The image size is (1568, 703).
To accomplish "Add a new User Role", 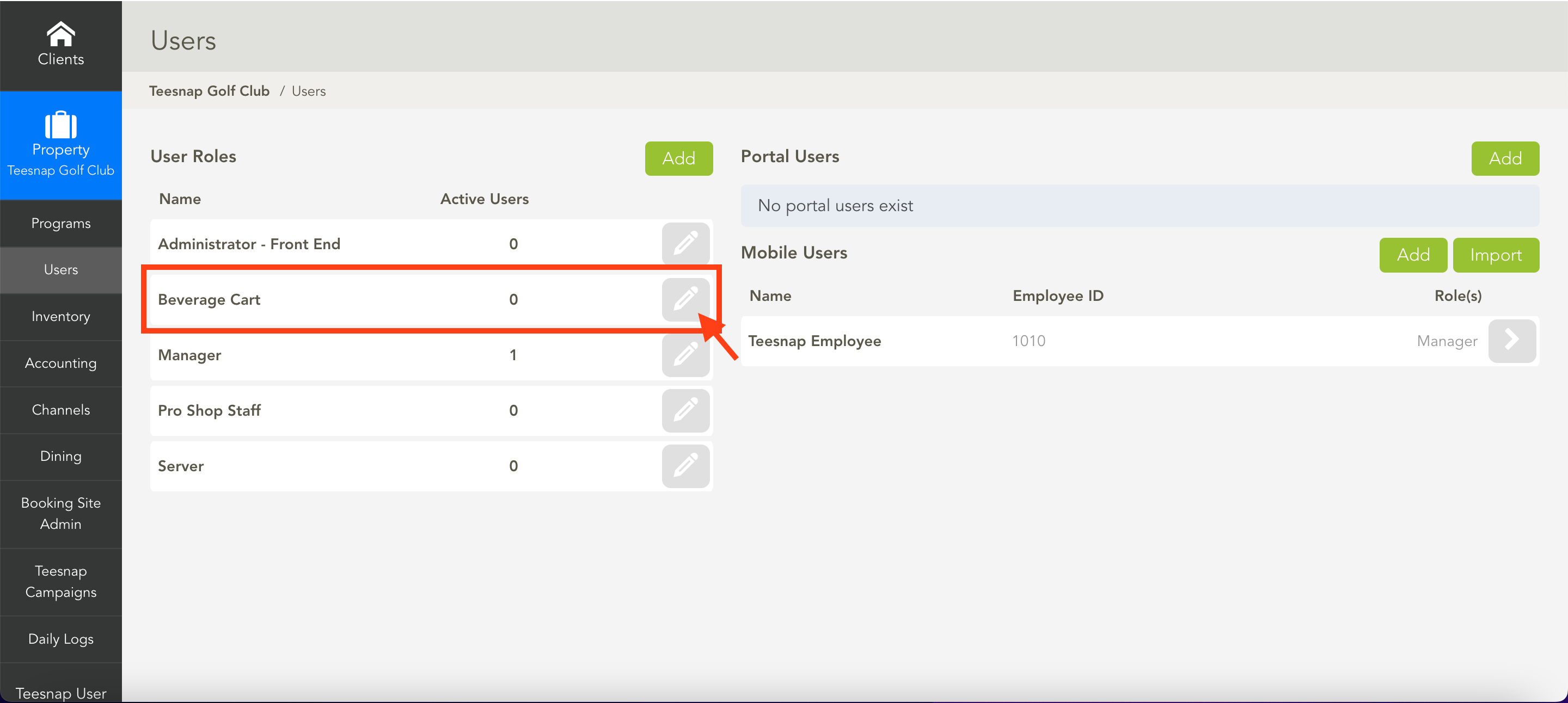I will tap(679, 158).
